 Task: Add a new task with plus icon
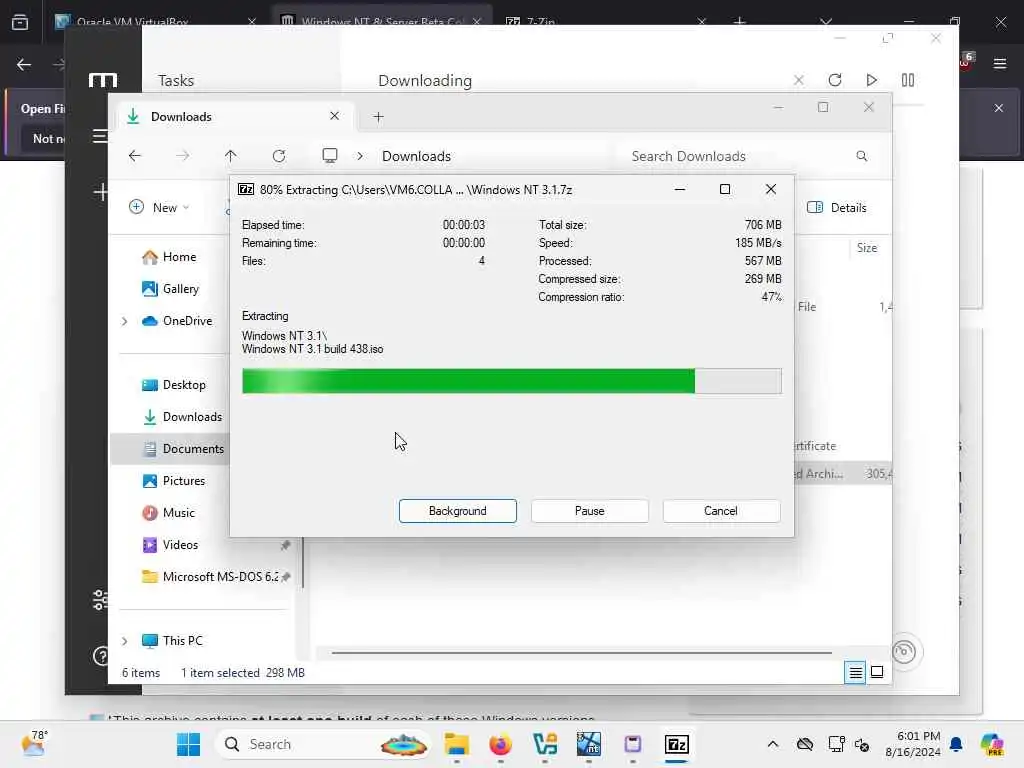click(x=101, y=192)
